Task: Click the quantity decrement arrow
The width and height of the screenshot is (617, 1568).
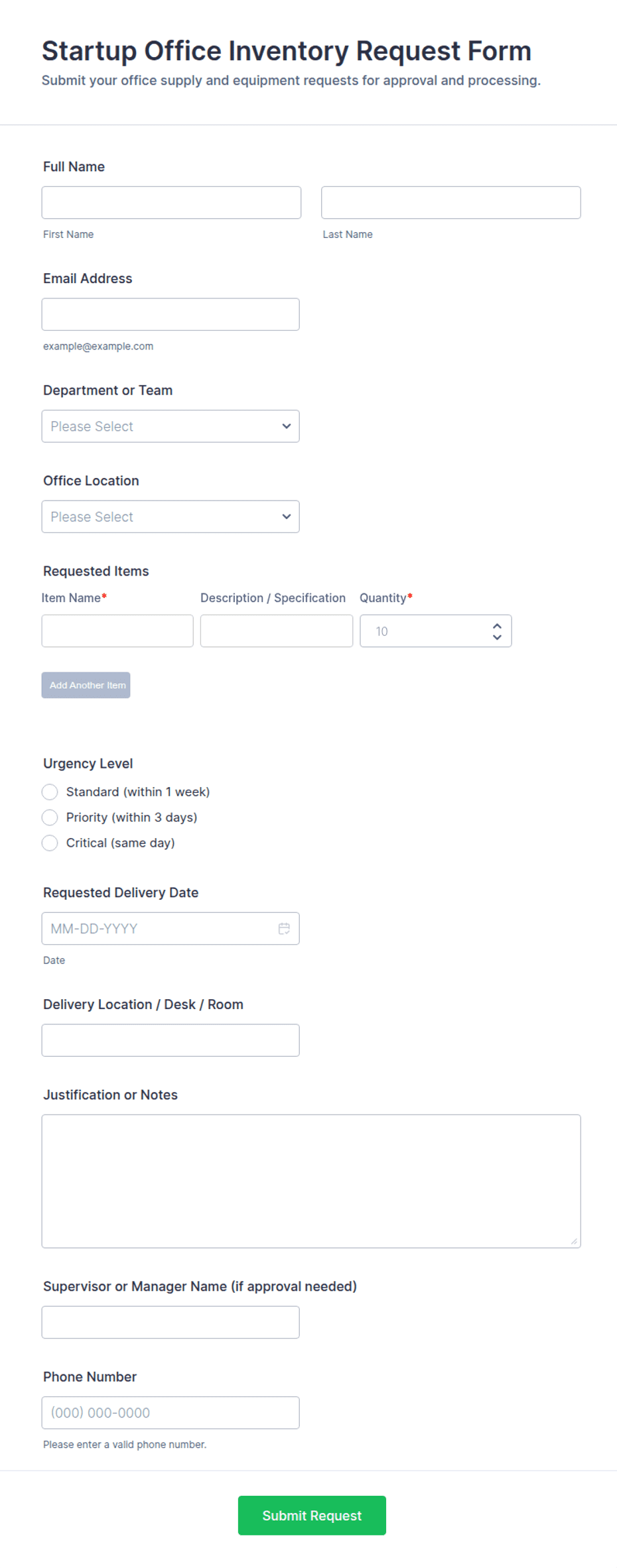Action: click(x=496, y=637)
